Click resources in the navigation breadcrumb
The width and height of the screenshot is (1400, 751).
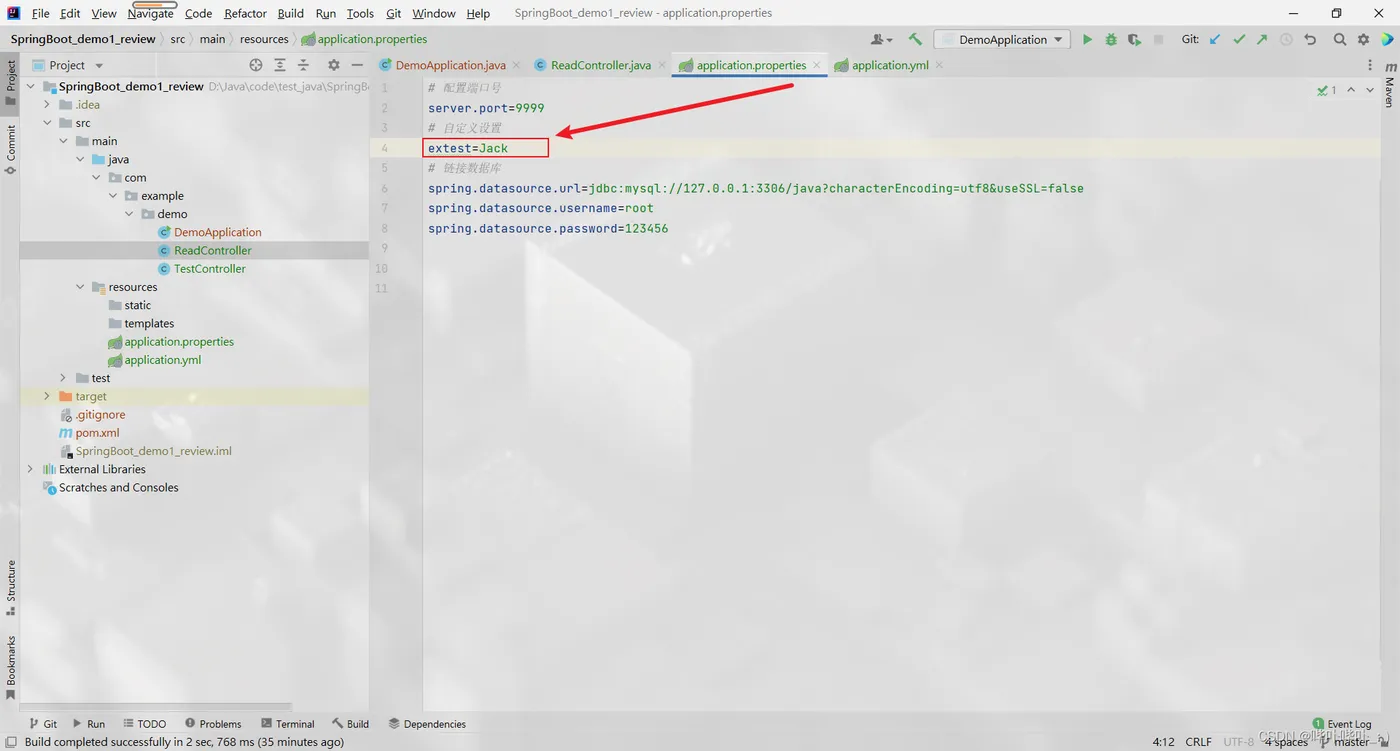264,39
